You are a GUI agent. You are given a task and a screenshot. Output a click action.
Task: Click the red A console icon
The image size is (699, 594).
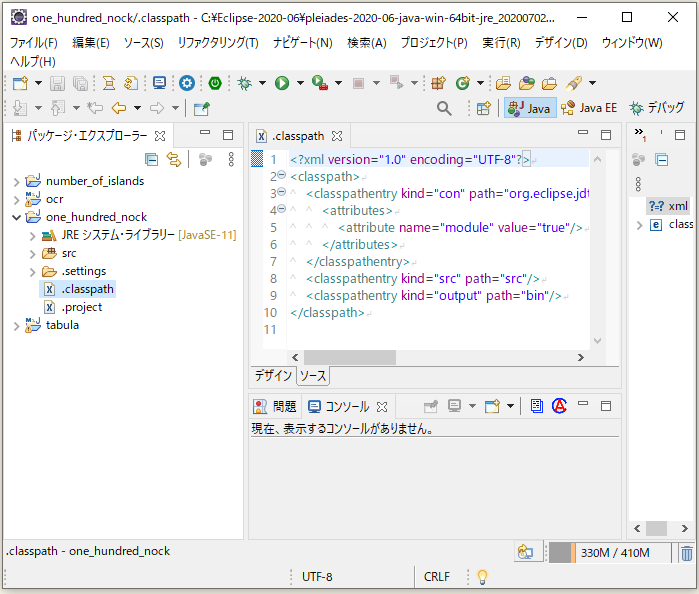point(559,406)
